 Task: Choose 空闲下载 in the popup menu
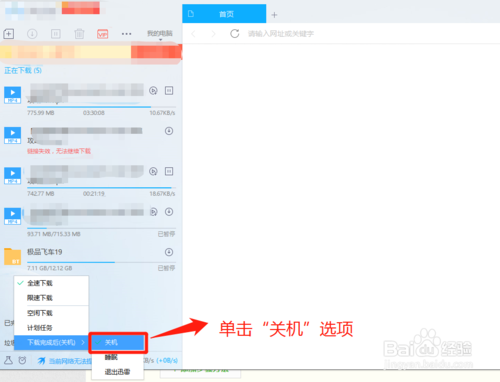pos(51,313)
